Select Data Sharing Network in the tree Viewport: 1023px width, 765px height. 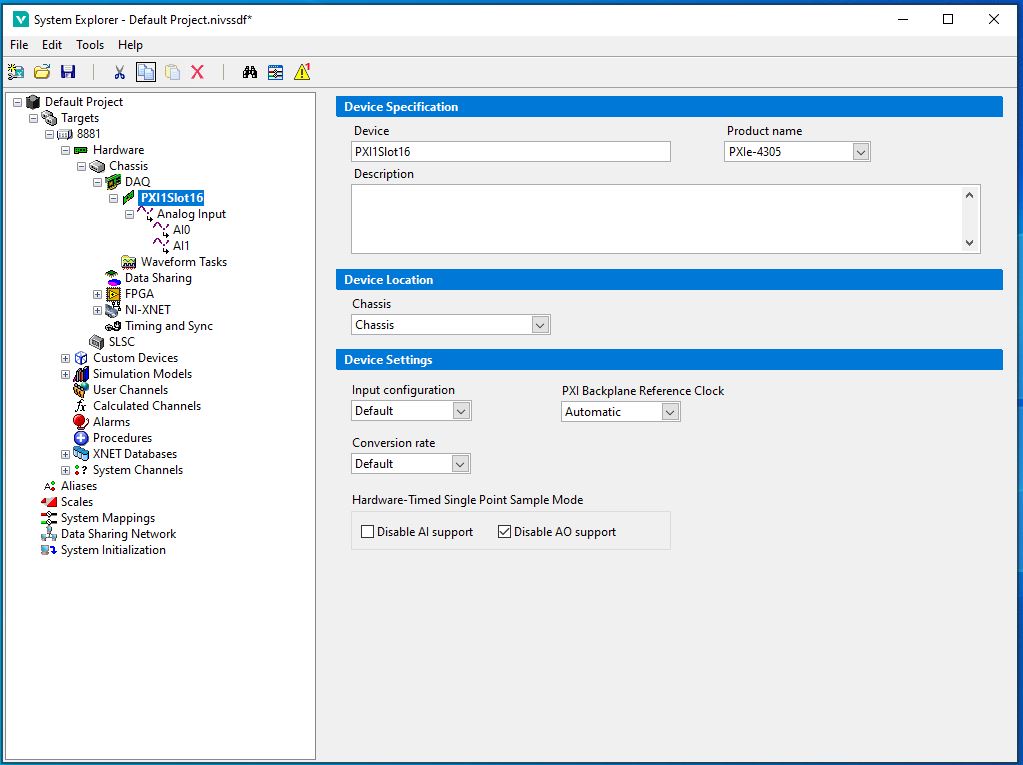[x=119, y=534]
